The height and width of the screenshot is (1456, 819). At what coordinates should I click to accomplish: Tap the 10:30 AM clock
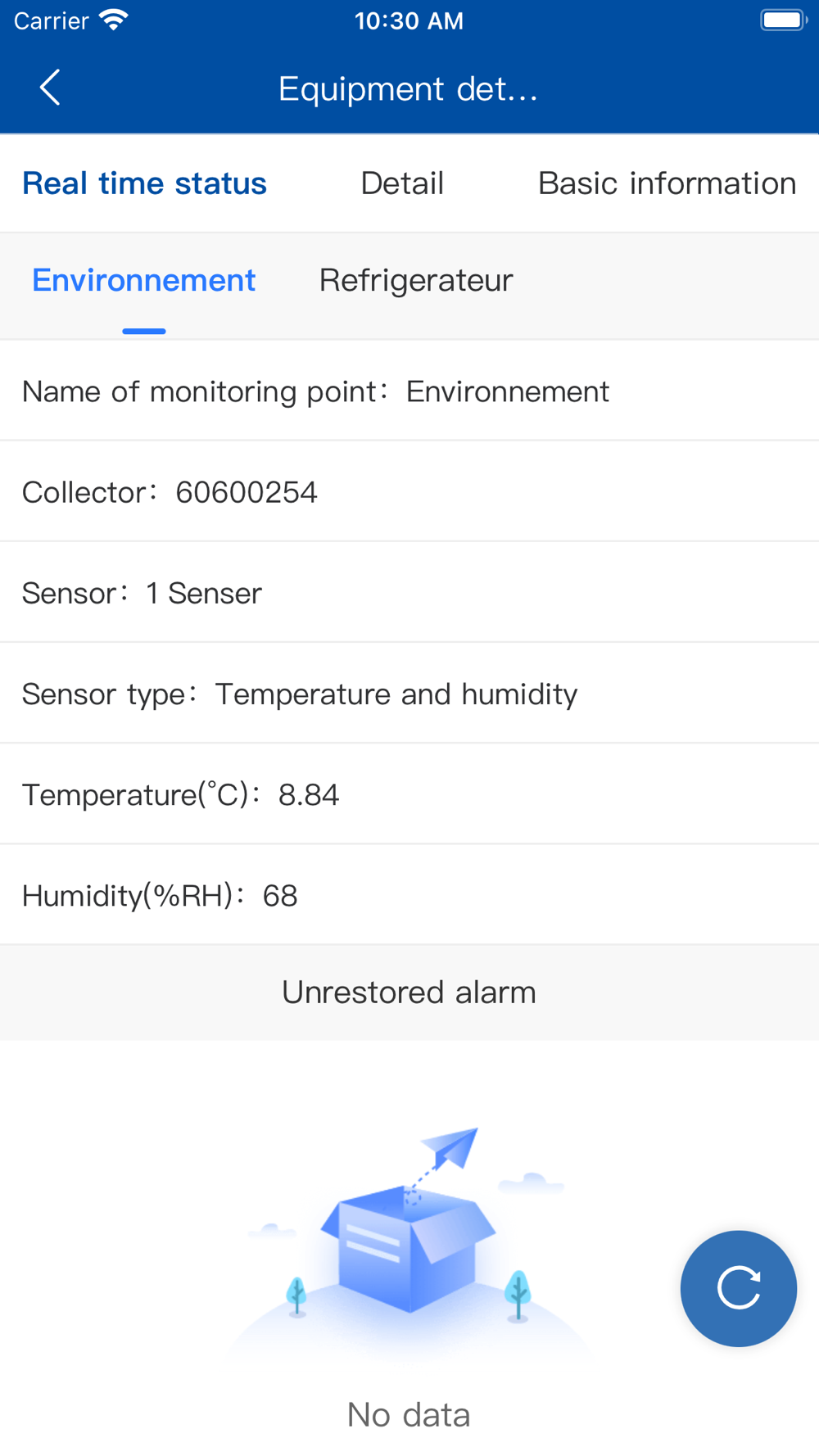pyautogui.click(x=409, y=20)
